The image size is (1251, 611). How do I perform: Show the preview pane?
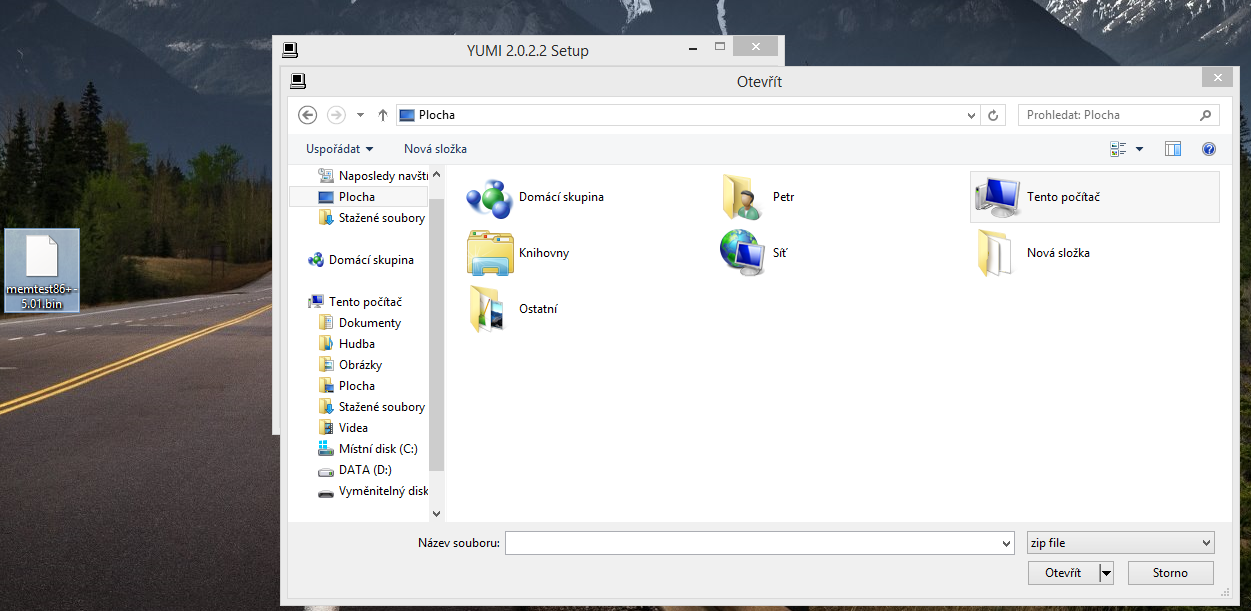[x=1173, y=149]
